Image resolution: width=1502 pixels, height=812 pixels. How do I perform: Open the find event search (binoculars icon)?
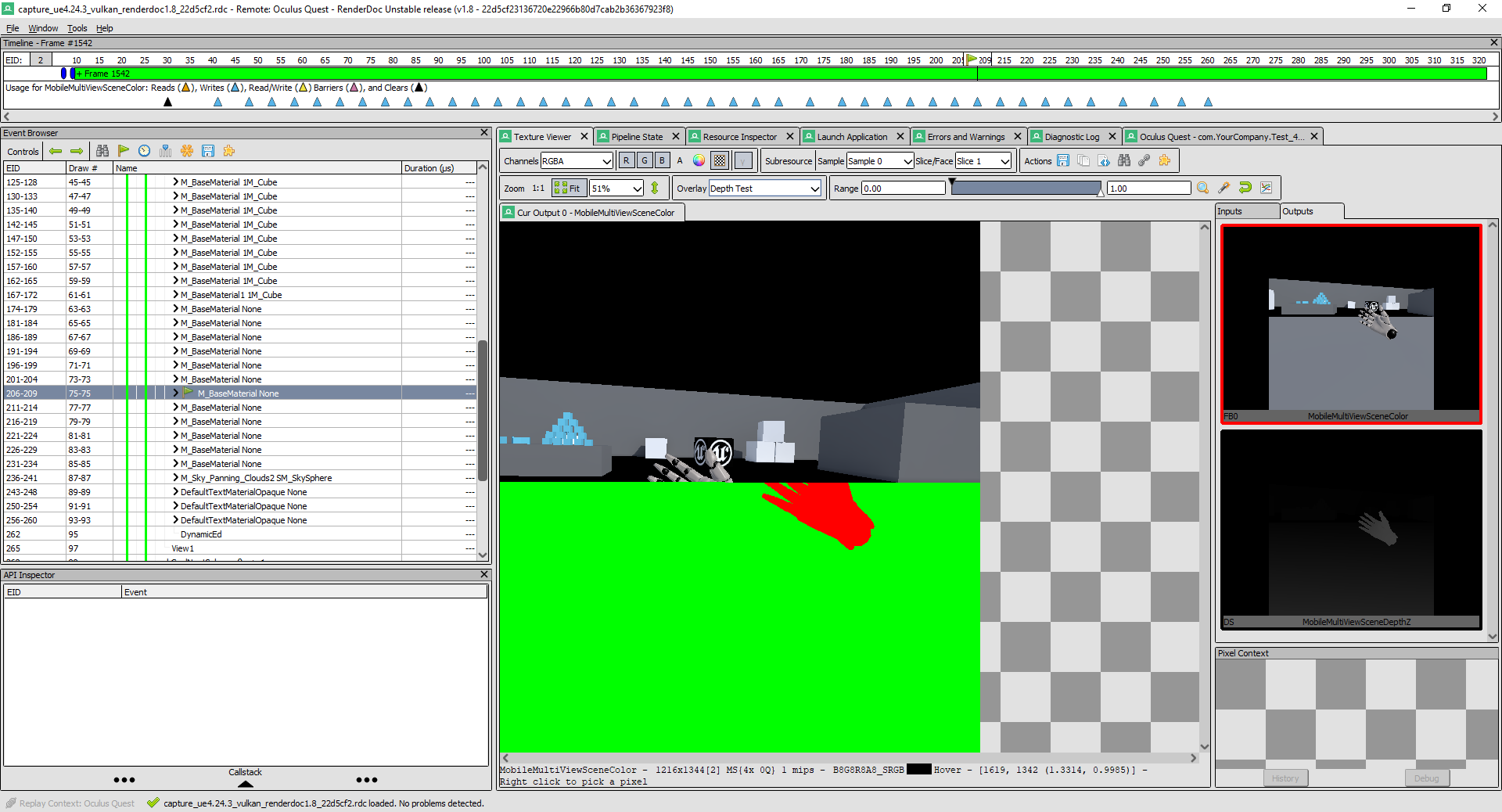point(102,151)
